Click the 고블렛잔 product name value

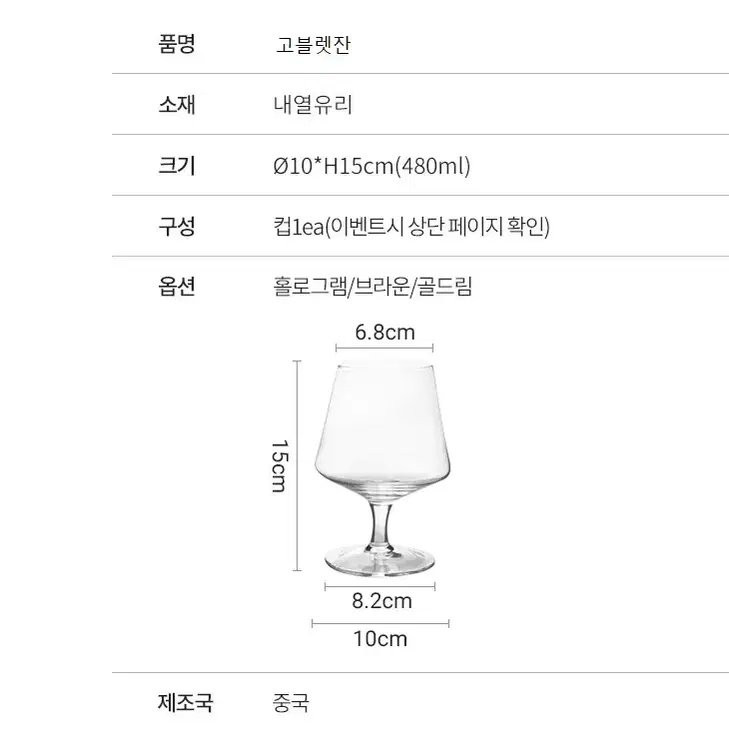coord(313,45)
